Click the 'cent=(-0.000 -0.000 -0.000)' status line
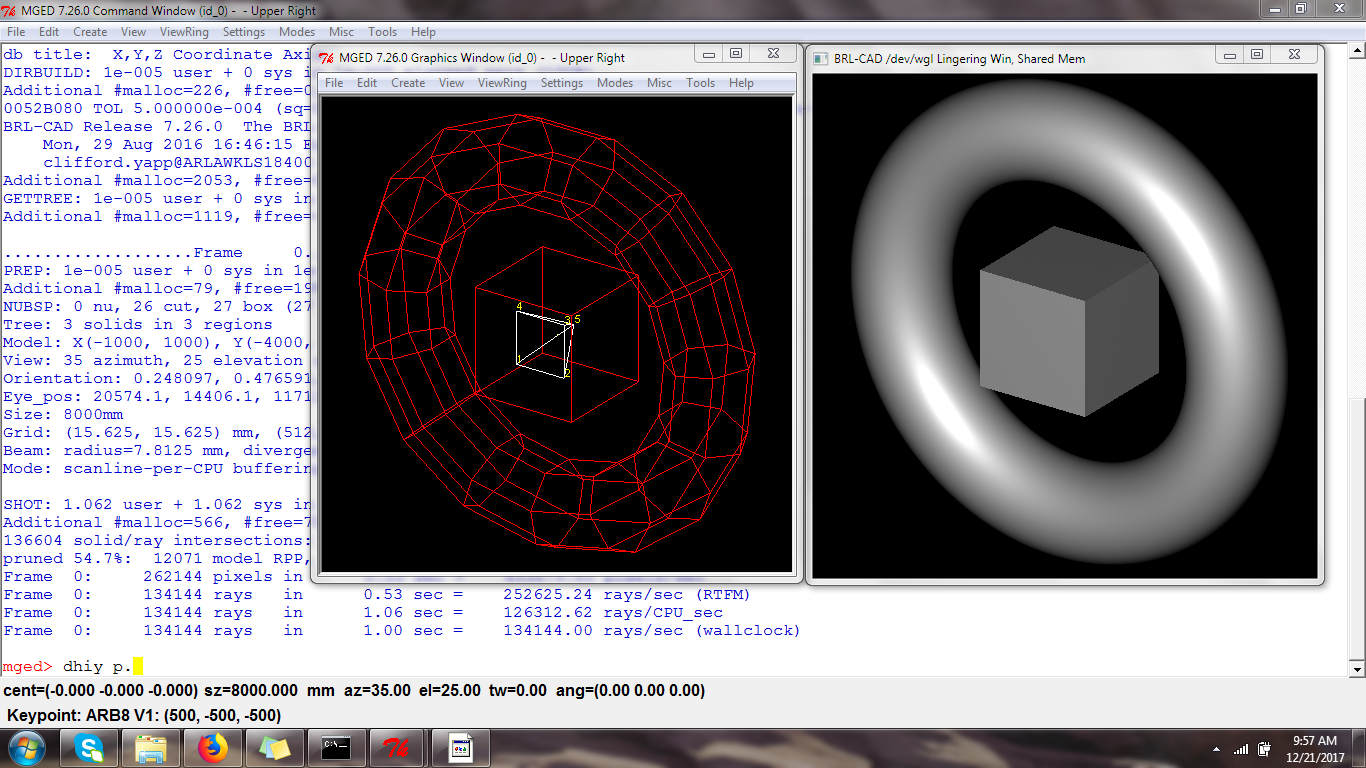 (354, 691)
